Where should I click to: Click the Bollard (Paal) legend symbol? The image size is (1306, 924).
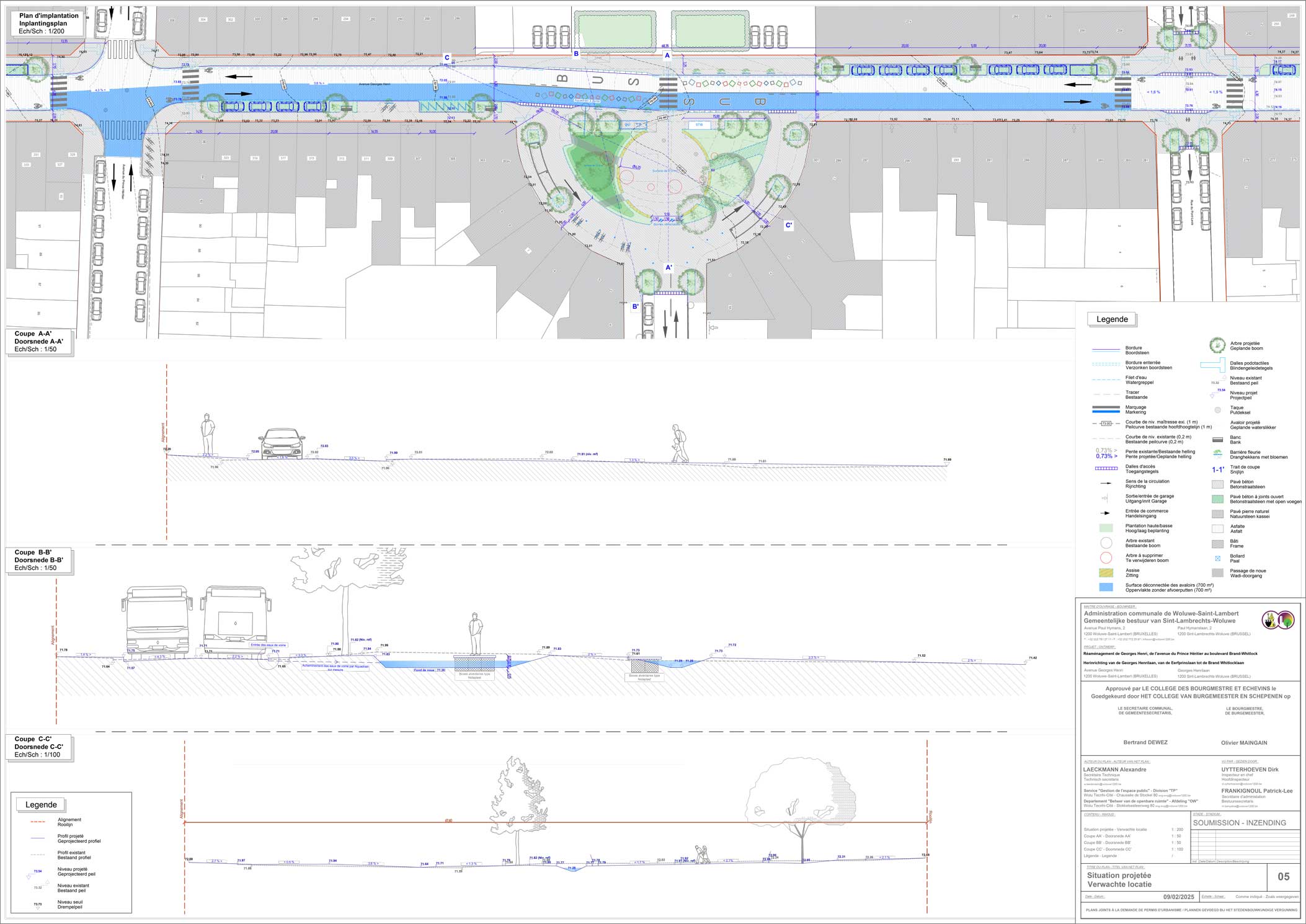1217,558
